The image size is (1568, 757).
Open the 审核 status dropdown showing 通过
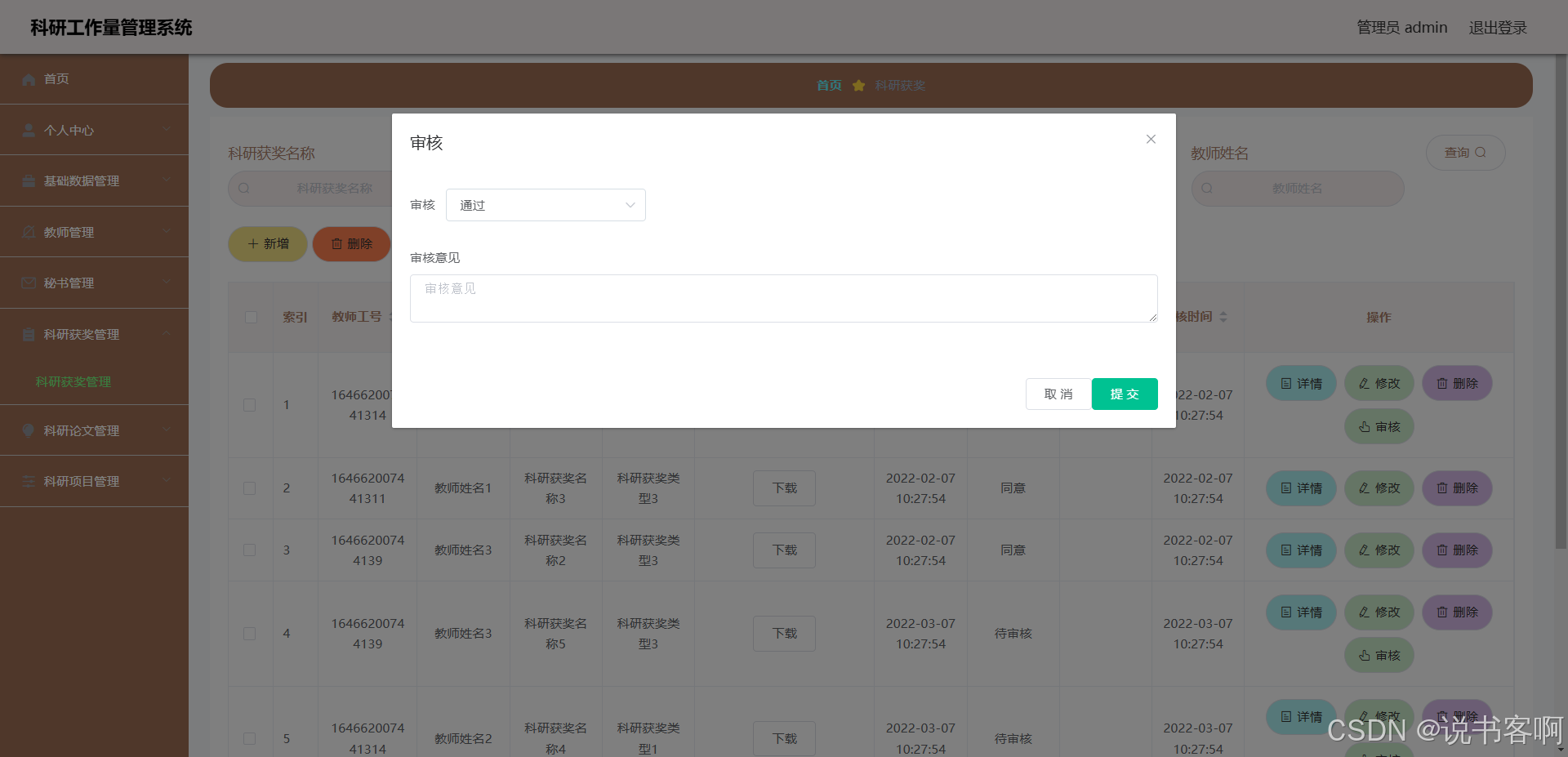click(546, 205)
